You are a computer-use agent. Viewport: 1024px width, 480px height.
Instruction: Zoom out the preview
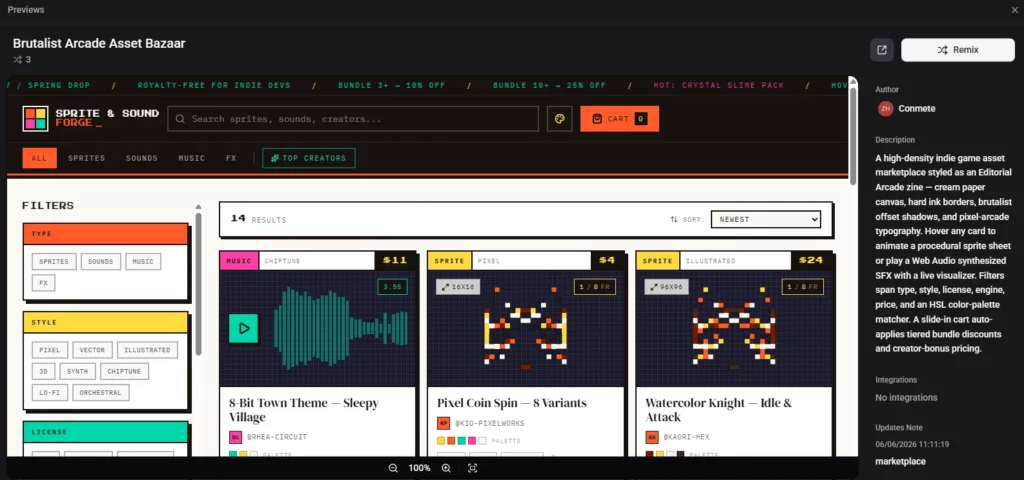pyautogui.click(x=393, y=468)
